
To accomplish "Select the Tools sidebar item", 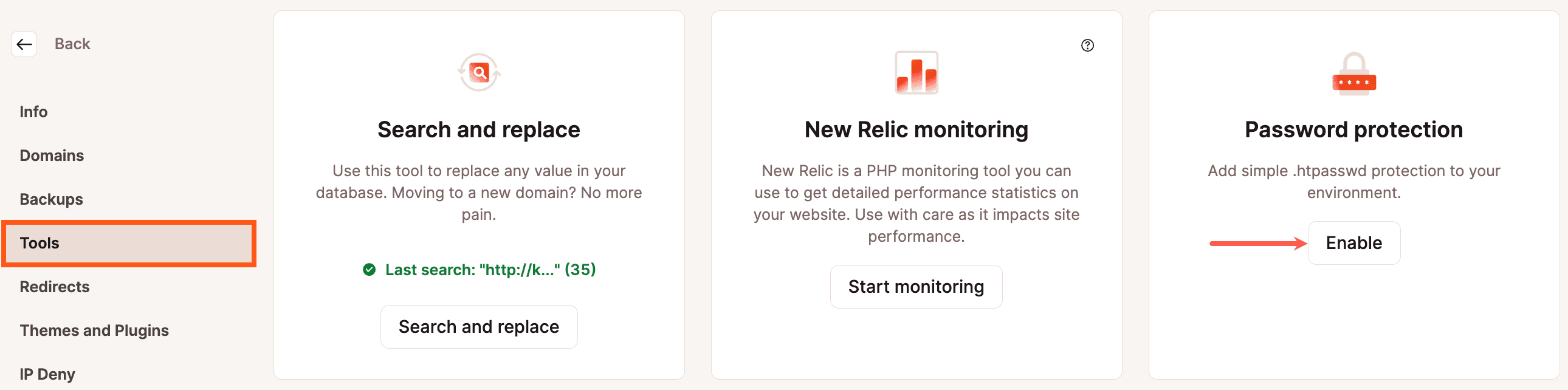I will click(129, 244).
